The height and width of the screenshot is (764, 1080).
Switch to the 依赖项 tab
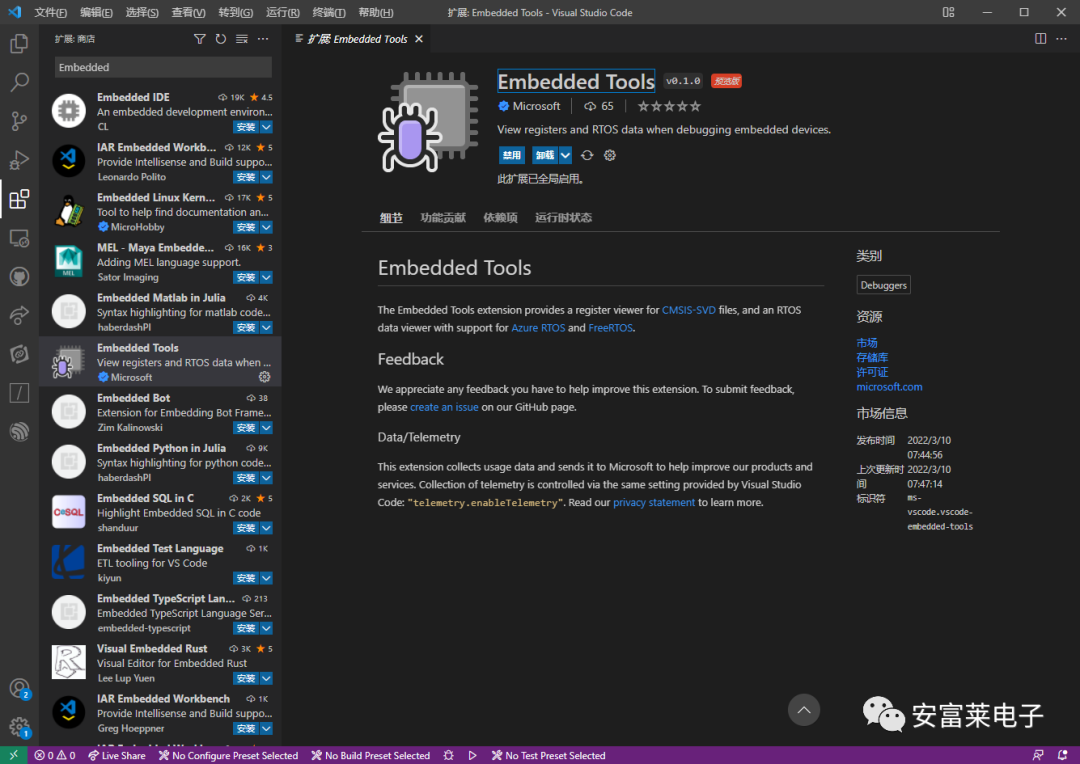pyautogui.click(x=500, y=218)
